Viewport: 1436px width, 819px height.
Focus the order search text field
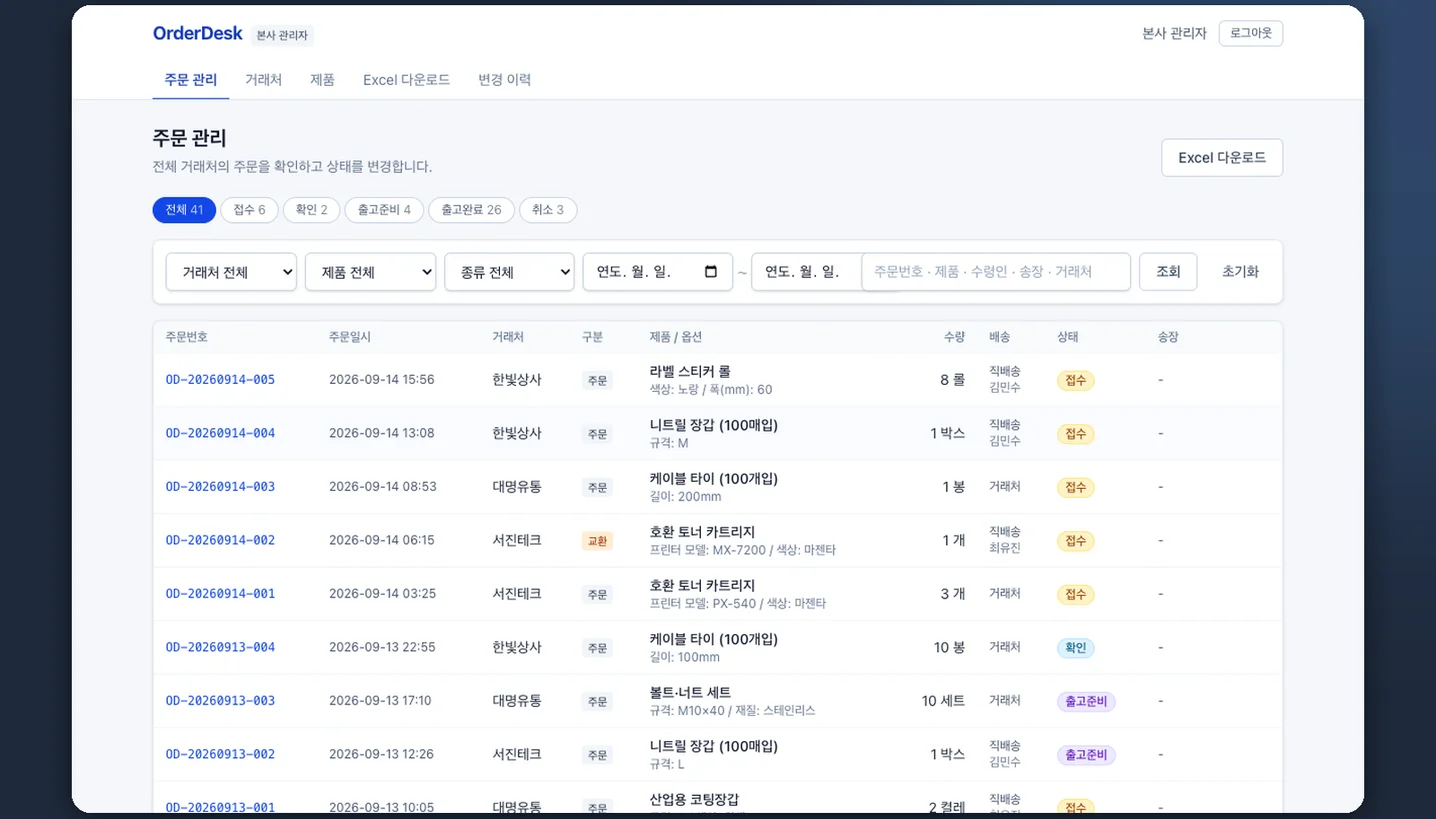[x=996, y=272]
